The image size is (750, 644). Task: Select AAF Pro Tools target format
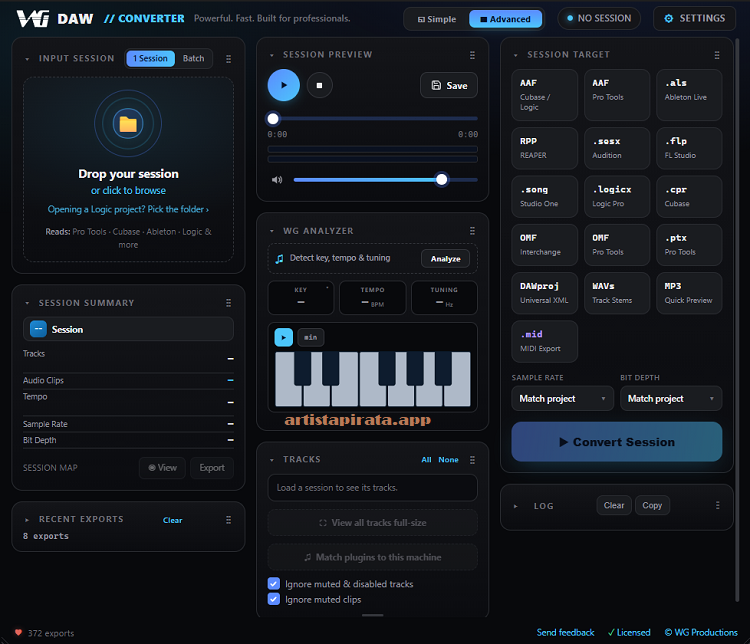tap(617, 95)
